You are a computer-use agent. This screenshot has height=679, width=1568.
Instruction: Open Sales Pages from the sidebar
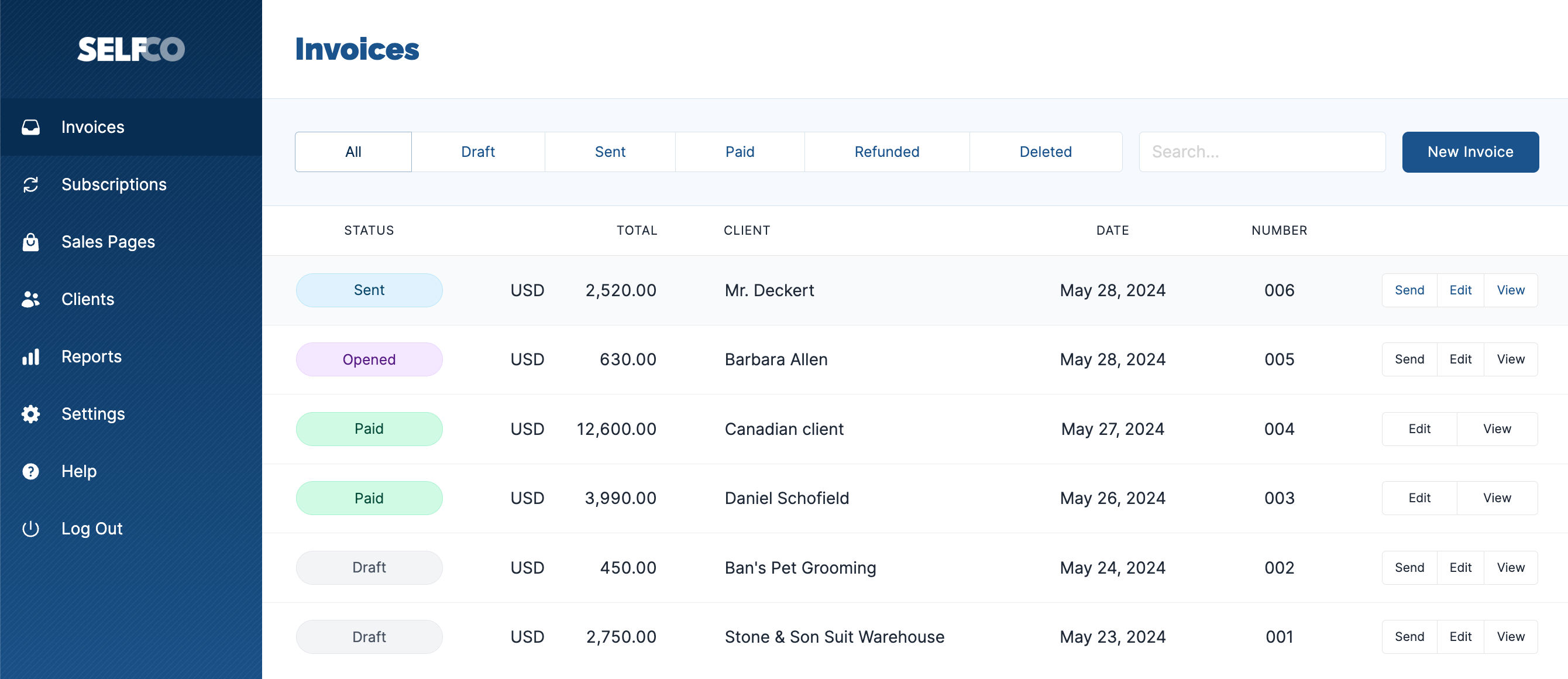[x=131, y=242]
